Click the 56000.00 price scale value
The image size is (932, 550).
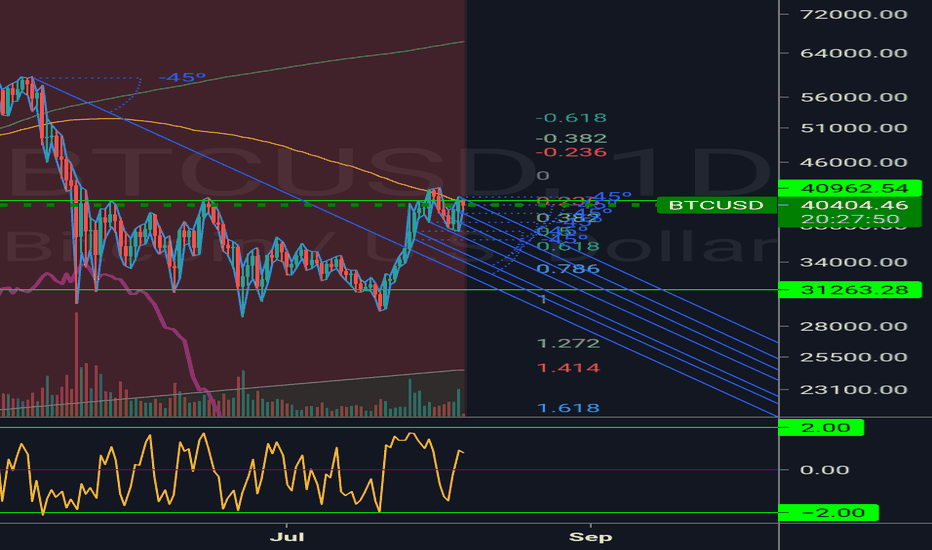click(854, 97)
